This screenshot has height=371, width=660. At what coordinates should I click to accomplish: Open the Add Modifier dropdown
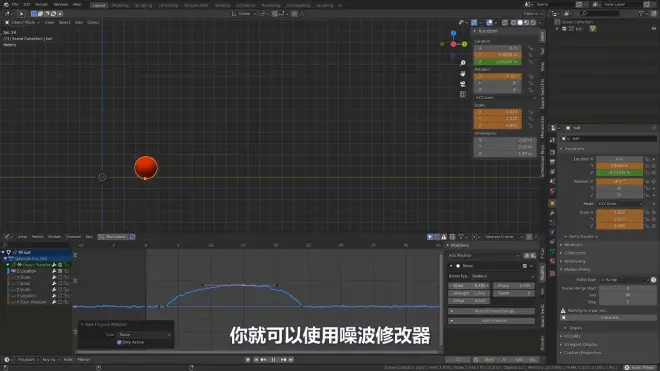[484, 256]
